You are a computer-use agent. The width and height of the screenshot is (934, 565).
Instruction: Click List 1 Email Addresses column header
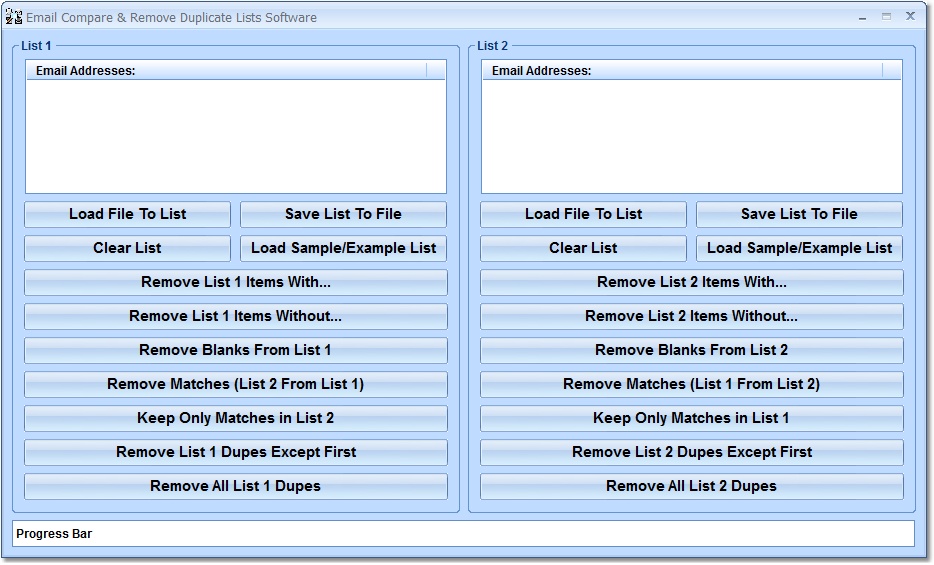[x=226, y=70]
